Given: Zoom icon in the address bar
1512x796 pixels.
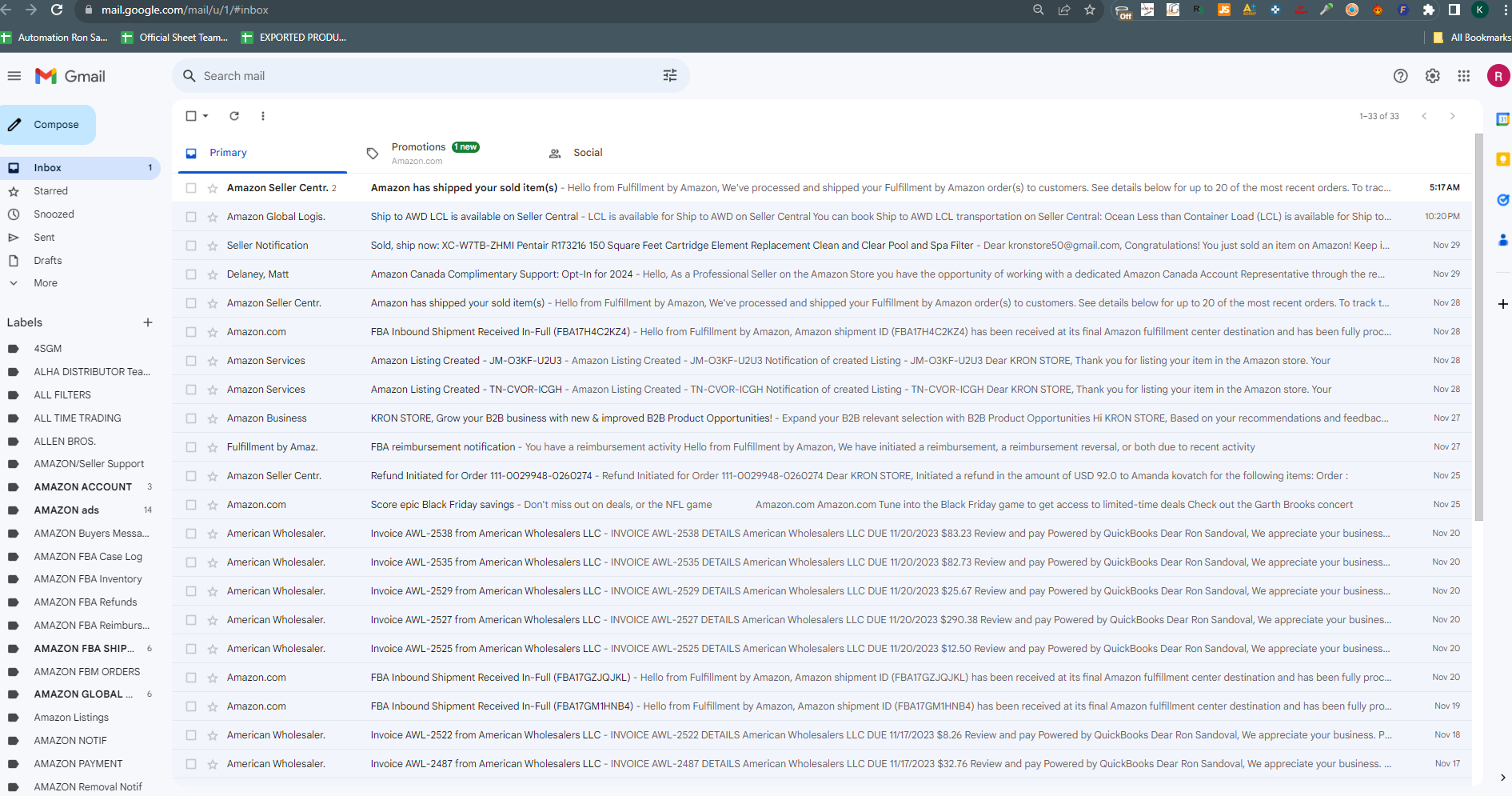Looking at the screenshot, I should 1039,10.
